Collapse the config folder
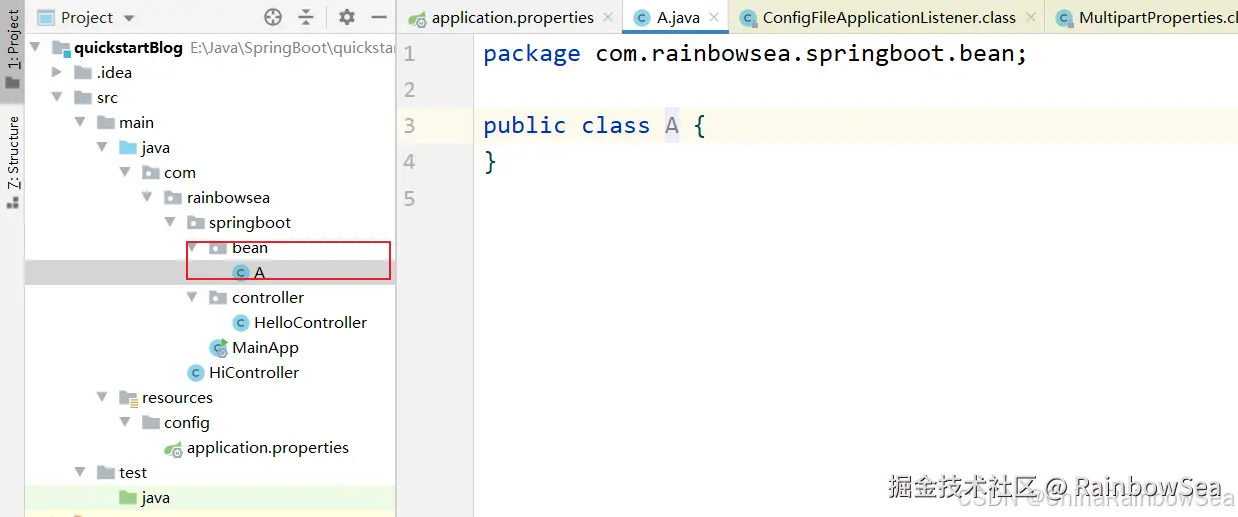Viewport: 1238px width, 517px height. 125,422
